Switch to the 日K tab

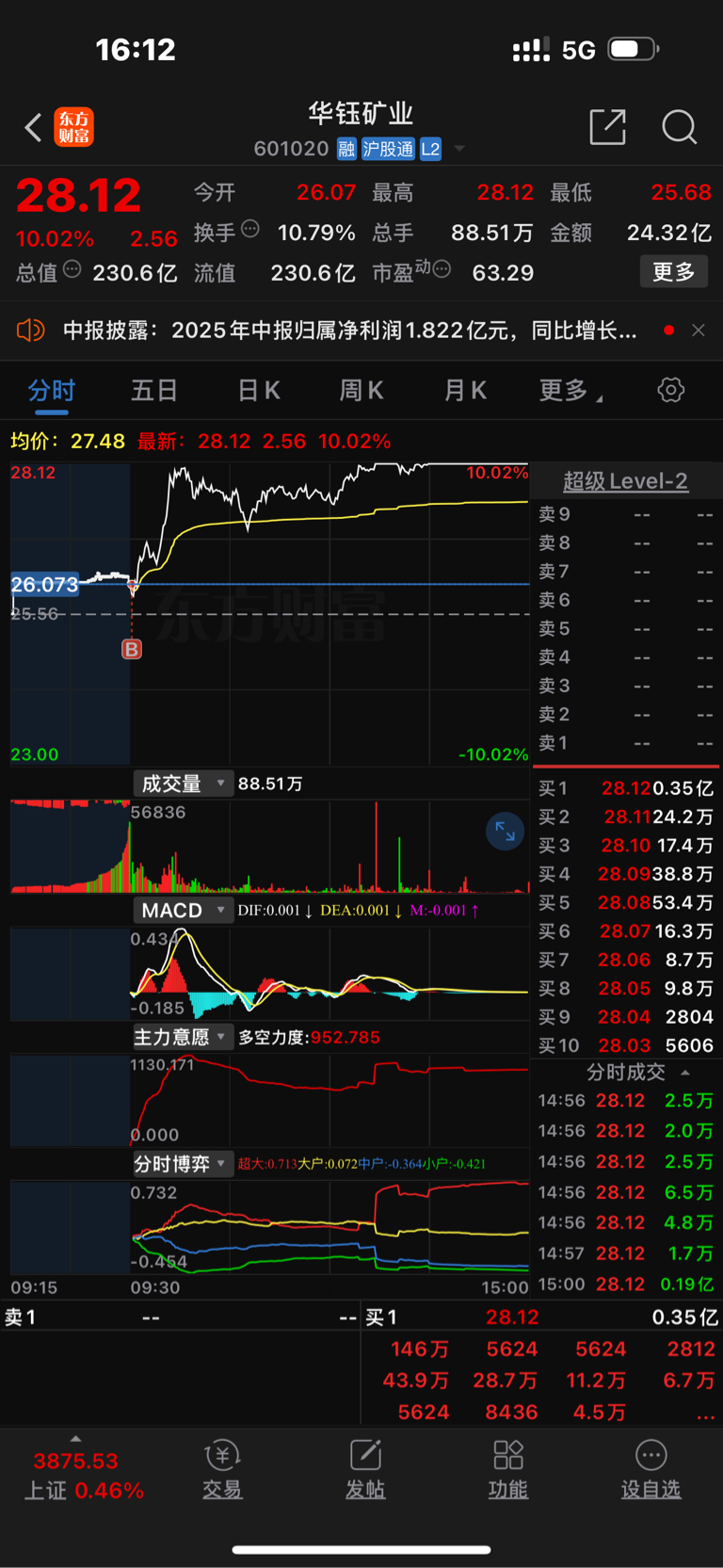click(258, 391)
